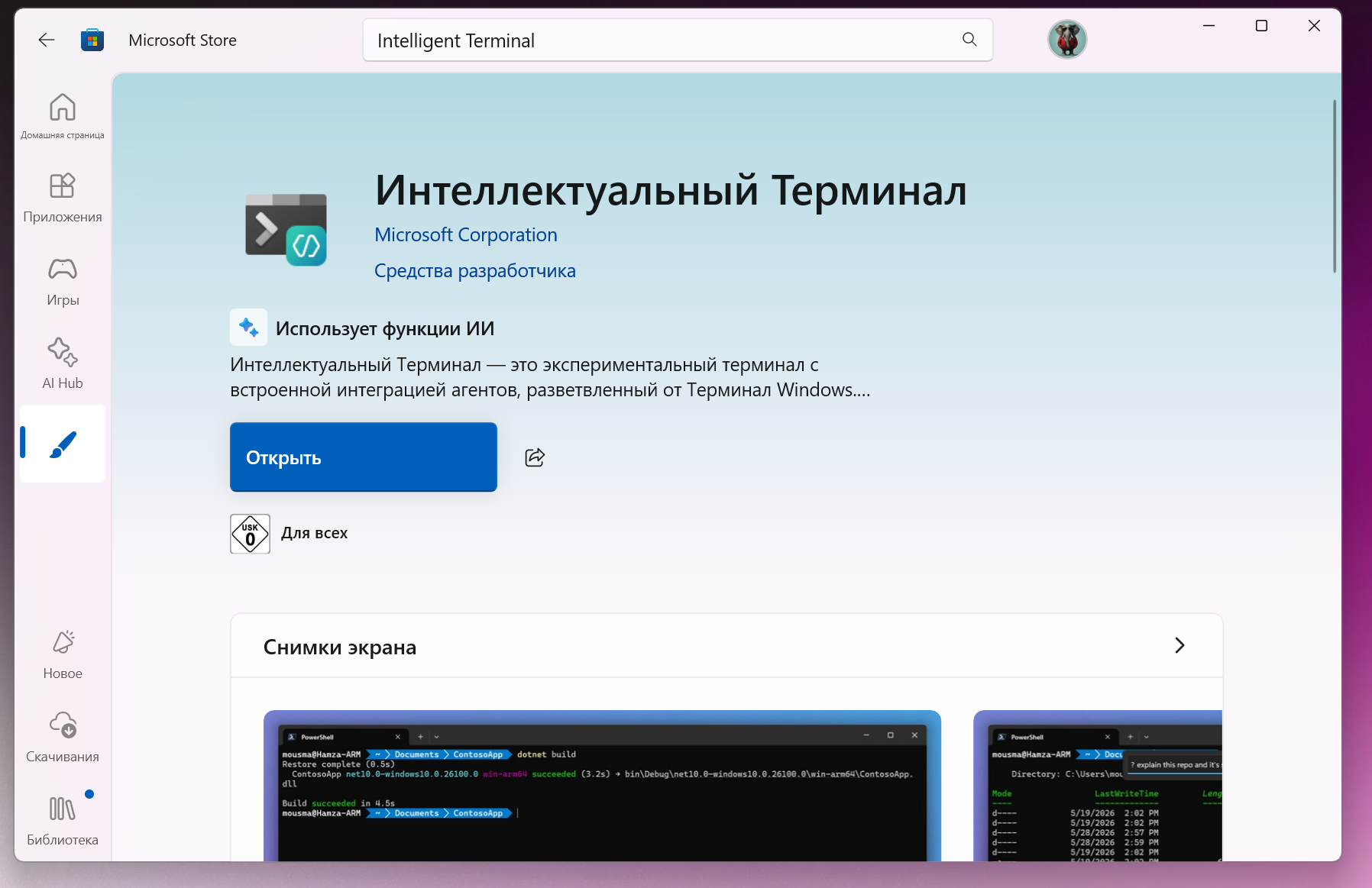The height and width of the screenshot is (888, 1372).
Task: Go back with the arrow button
Action: pos(47,40)
